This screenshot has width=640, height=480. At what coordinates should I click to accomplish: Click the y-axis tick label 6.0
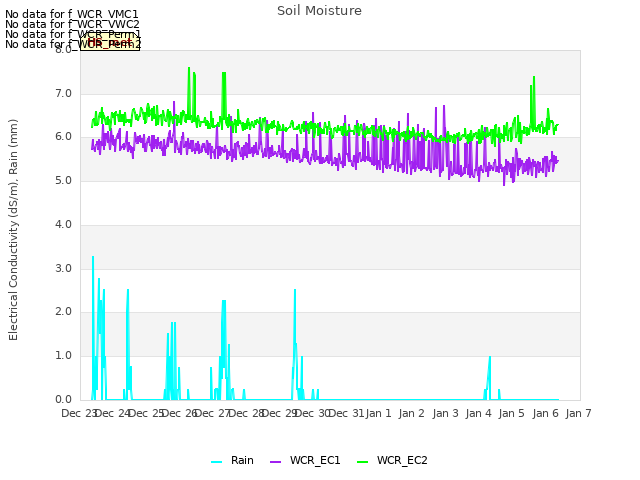[63, 137]
